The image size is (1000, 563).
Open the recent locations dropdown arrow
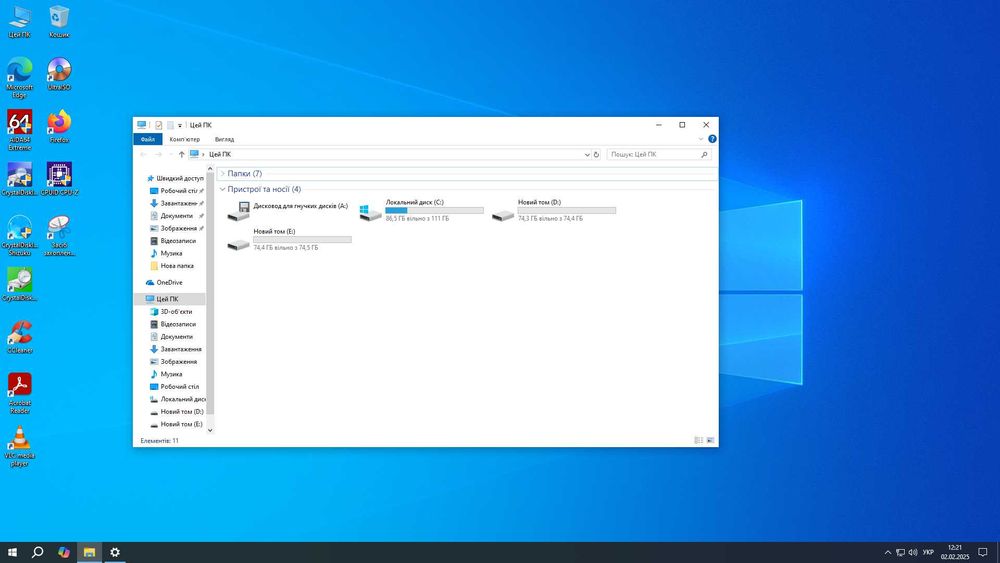point(170,154)
